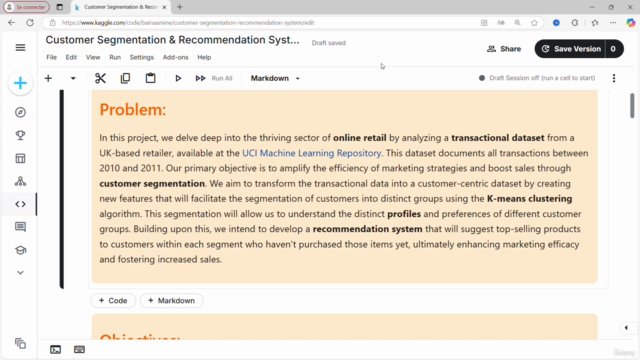The height and width of the screenshot is (360, 640).
Task: Open the Edit menu
Action: point(71,57)
